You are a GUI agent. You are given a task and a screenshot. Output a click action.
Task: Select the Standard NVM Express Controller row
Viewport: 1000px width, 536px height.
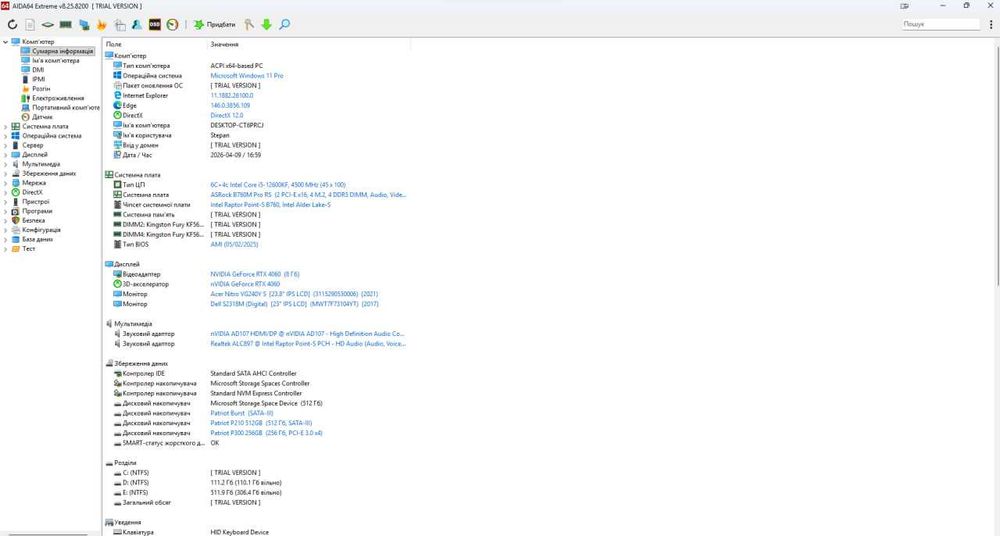(x=256, y=393)
